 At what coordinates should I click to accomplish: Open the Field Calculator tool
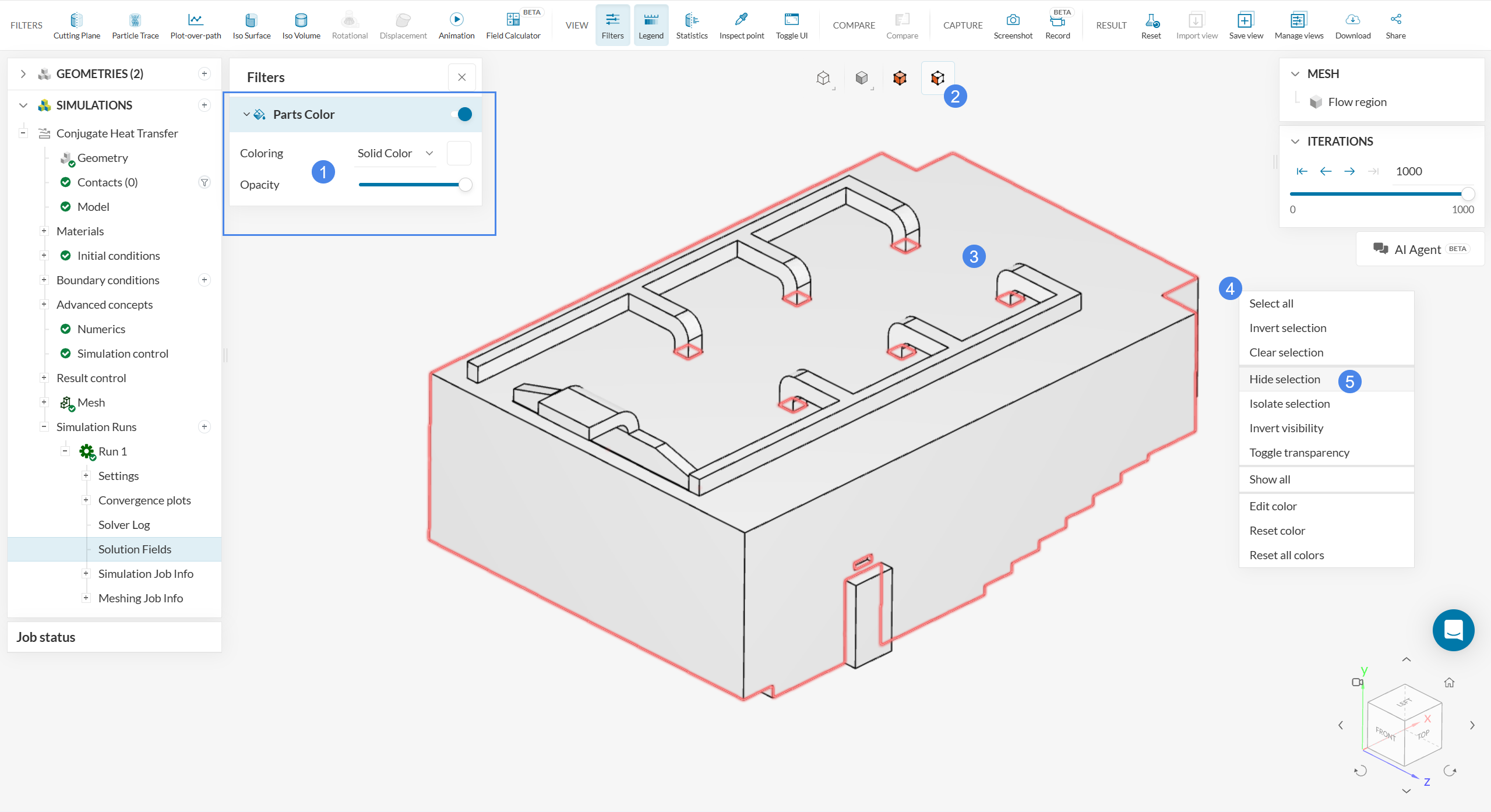pyautogui.click(x=513, y=26)
